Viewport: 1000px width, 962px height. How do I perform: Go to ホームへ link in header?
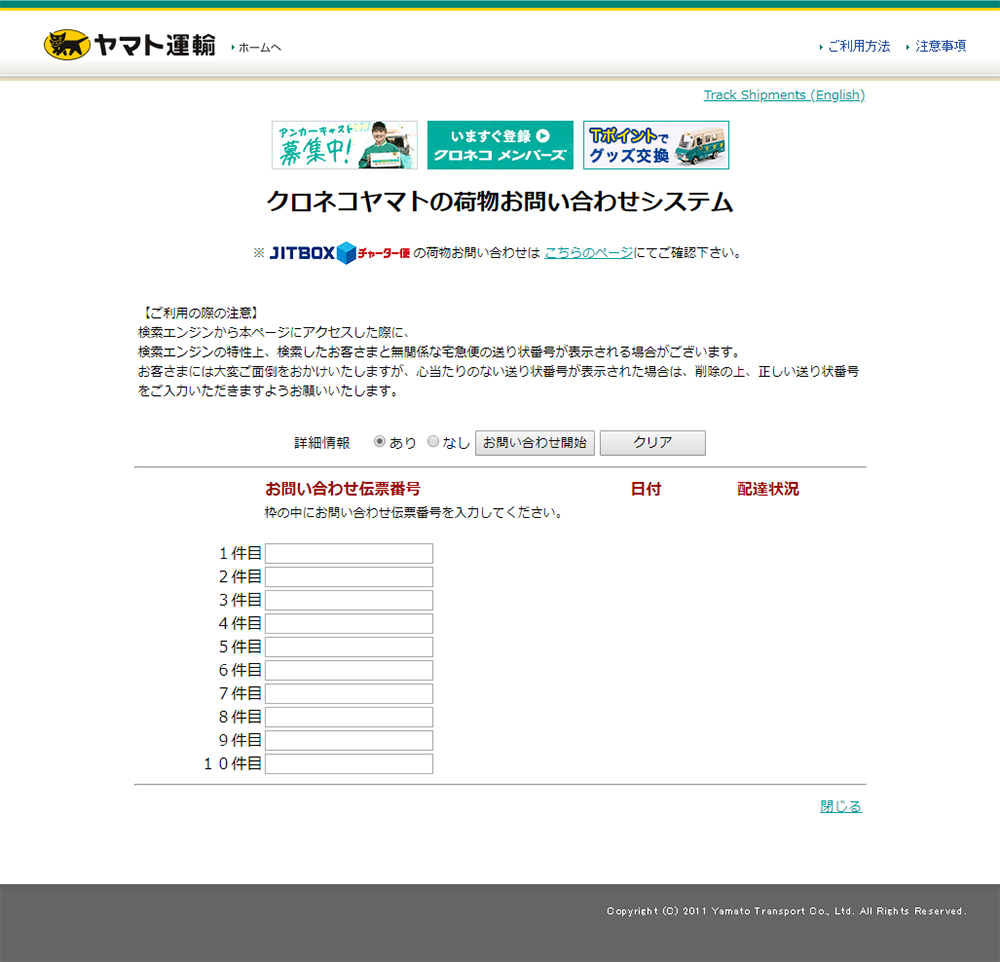[259, 47]
